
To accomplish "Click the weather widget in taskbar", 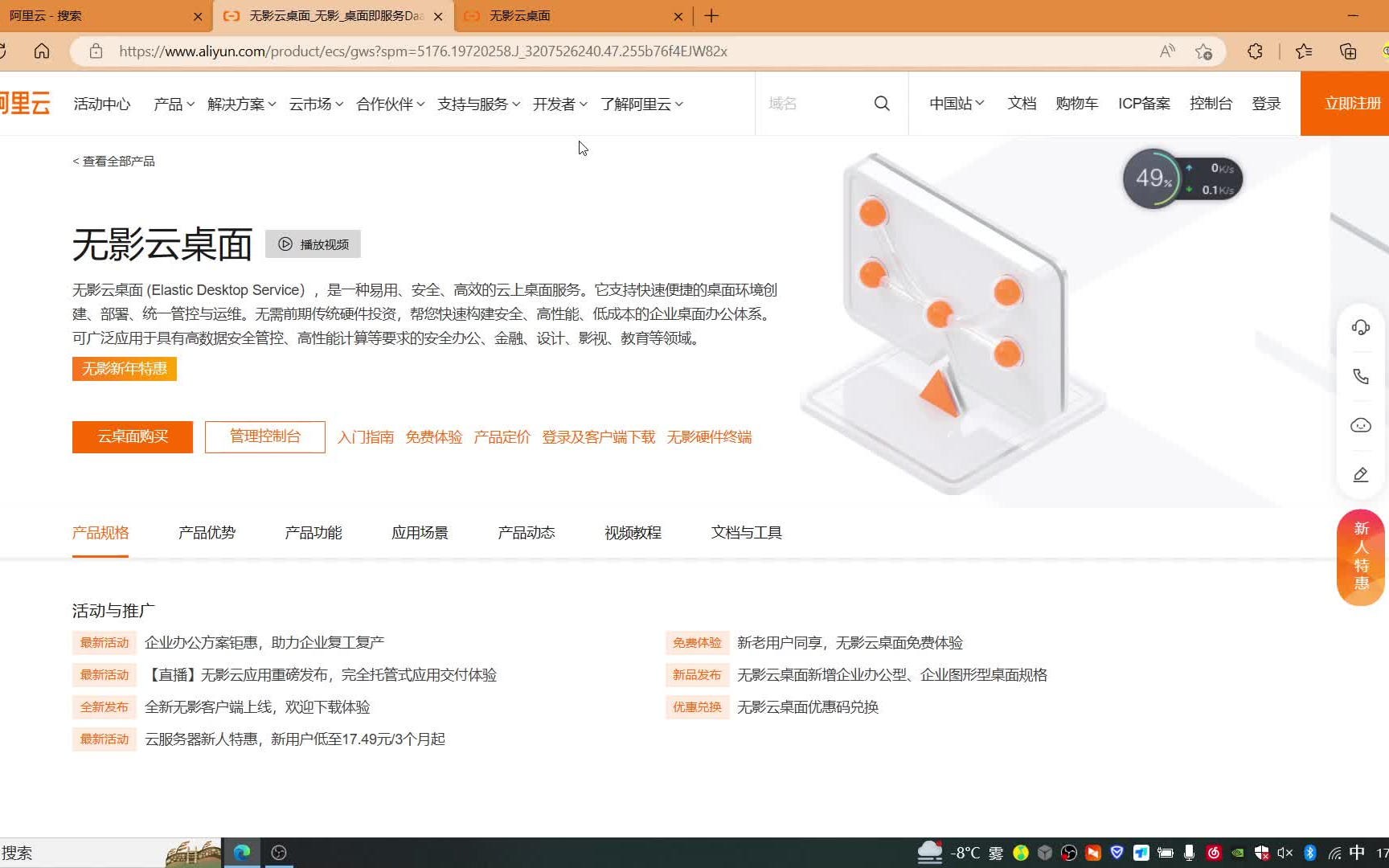I will (961, 853).
